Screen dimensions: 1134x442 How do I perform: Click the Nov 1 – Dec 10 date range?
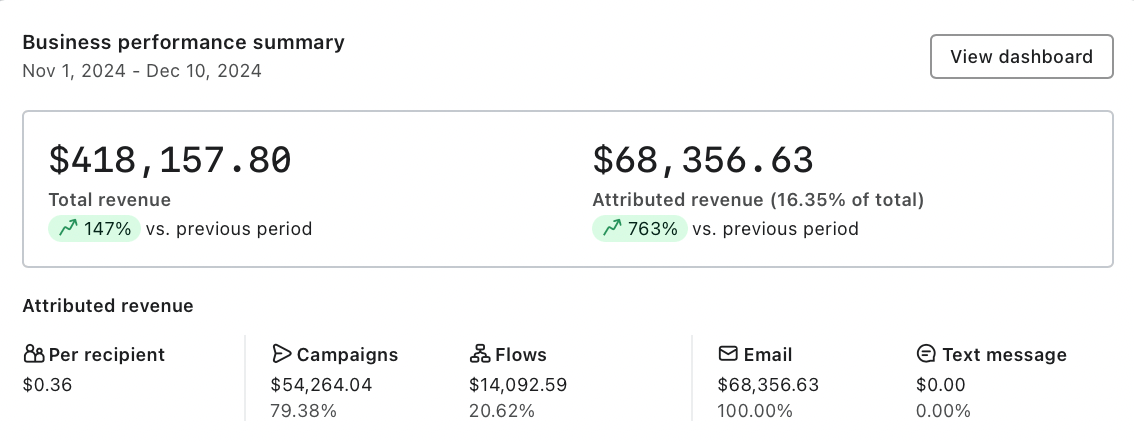click(142, 71)
